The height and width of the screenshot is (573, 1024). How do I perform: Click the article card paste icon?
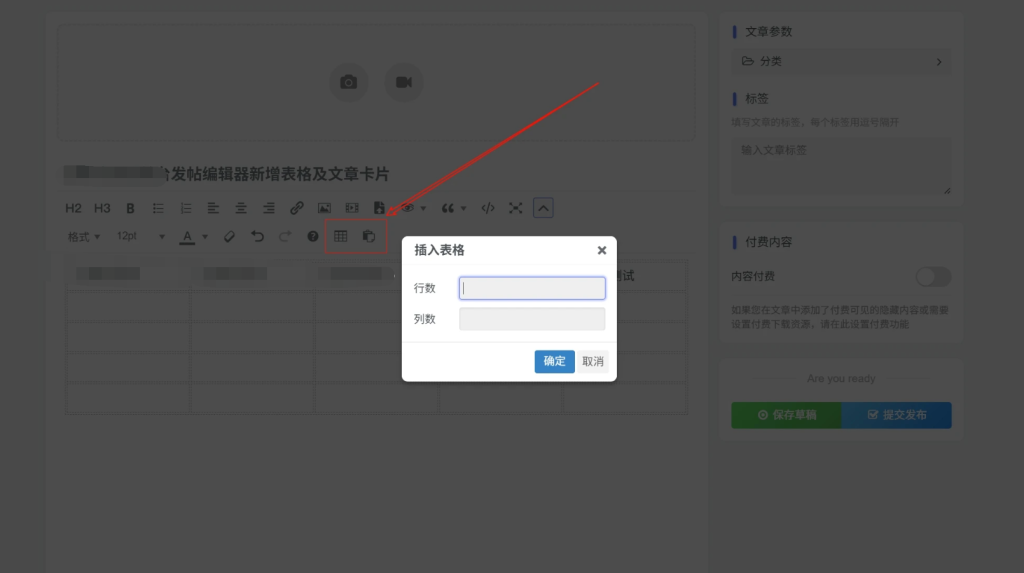point(369,237)
